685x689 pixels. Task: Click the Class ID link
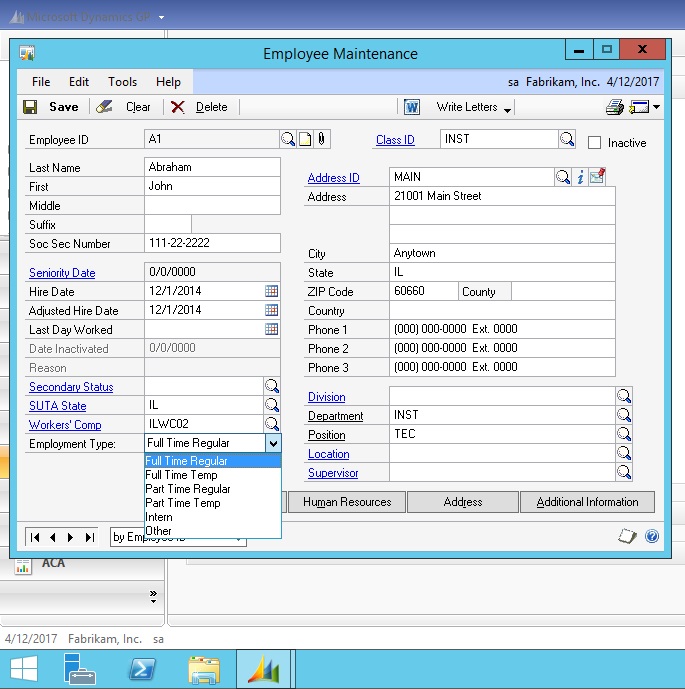pos(395,140)
